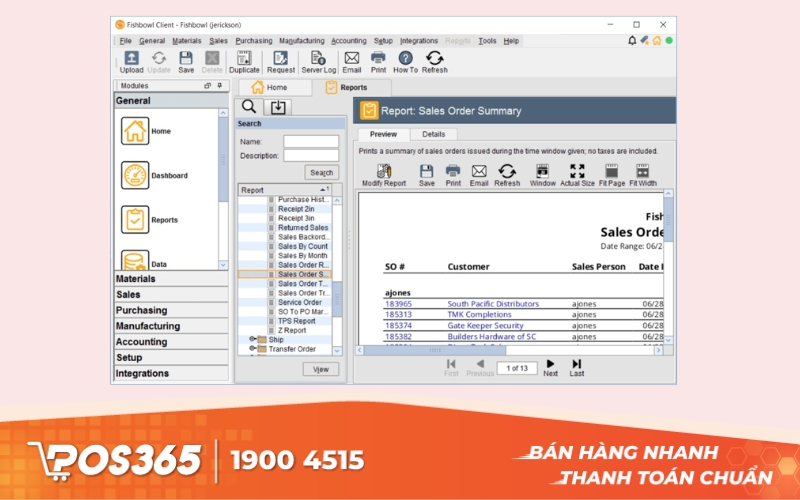Image resolution: width=800 pixels, height=500 pixels.
Task: Go to the Next report page
Action: click(550, 367)
